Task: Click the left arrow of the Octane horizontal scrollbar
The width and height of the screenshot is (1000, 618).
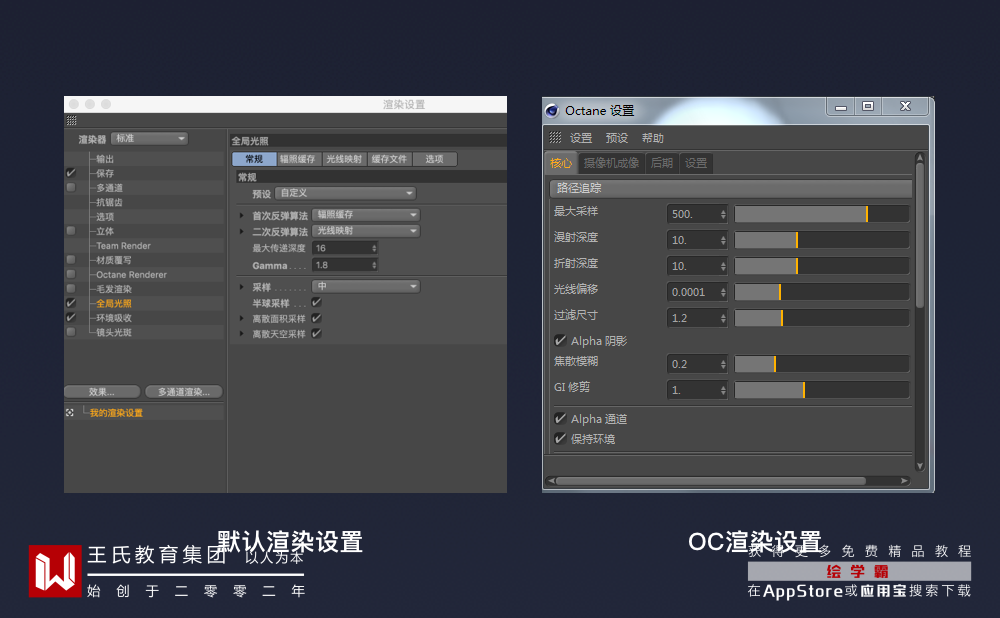Action: (x=551, y=481)
